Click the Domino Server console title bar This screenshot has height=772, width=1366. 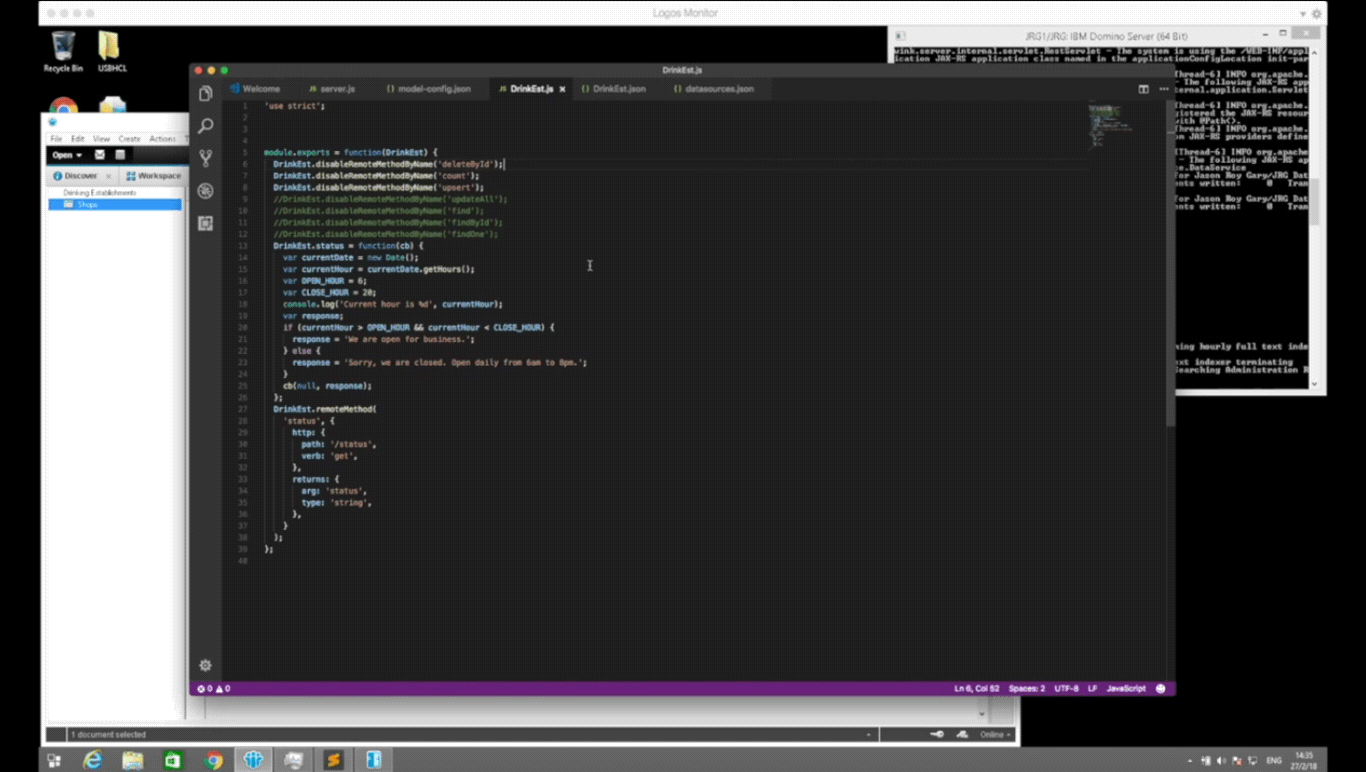tap(1107, 36)
